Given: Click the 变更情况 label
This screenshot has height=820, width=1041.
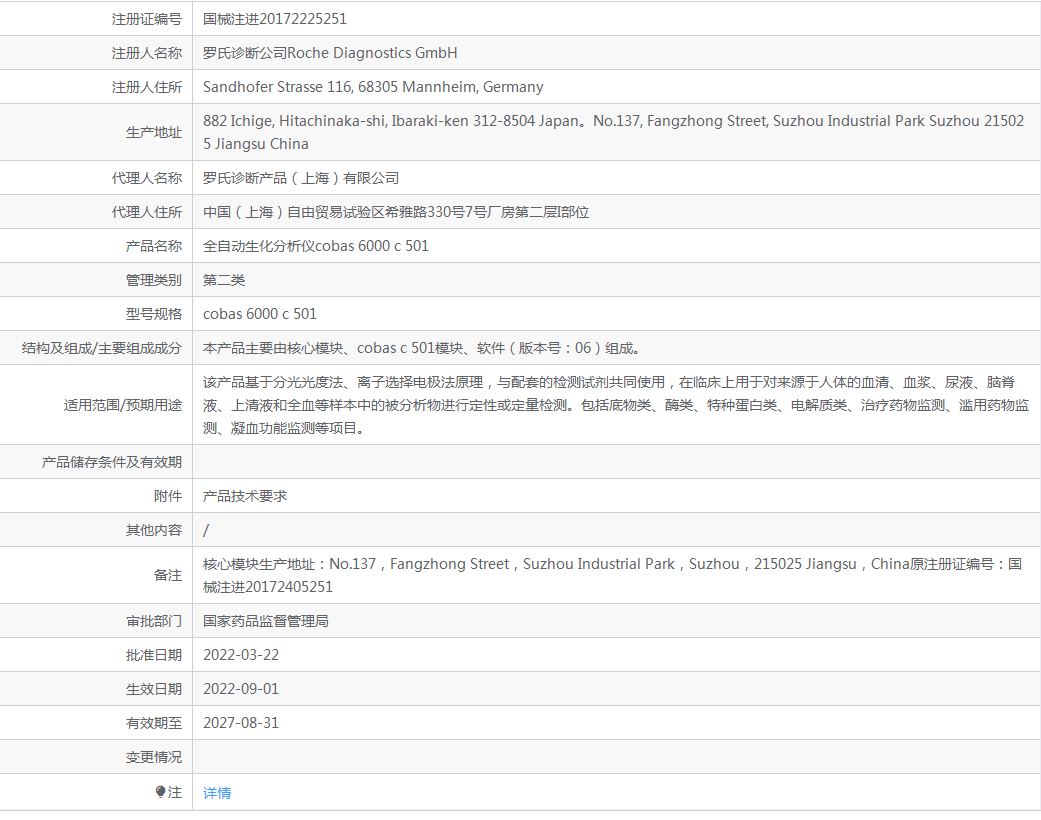Looking at the screenshot, I should (x=153, y=757).
